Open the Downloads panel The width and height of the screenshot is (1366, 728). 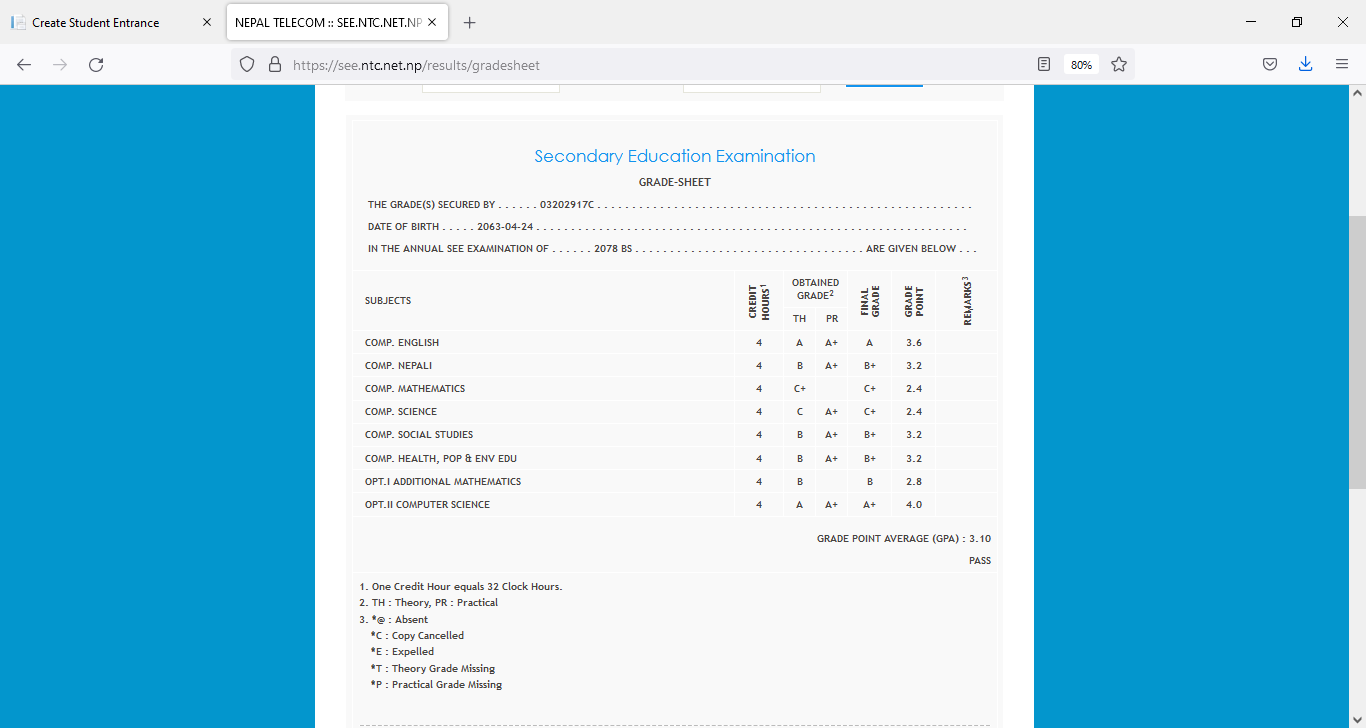point(1305,64)
